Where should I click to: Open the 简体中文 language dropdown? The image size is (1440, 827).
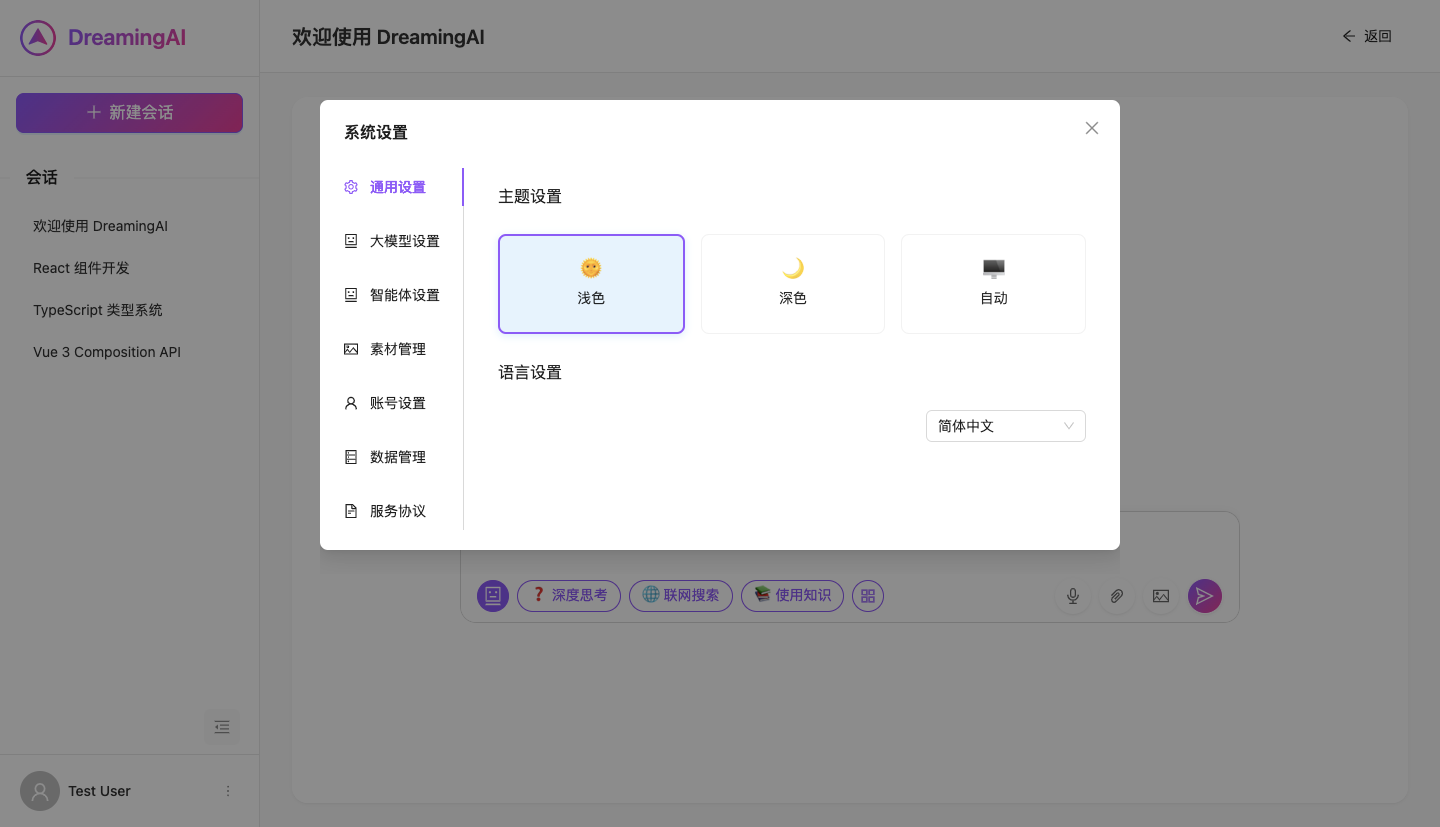click(1005, 425)
